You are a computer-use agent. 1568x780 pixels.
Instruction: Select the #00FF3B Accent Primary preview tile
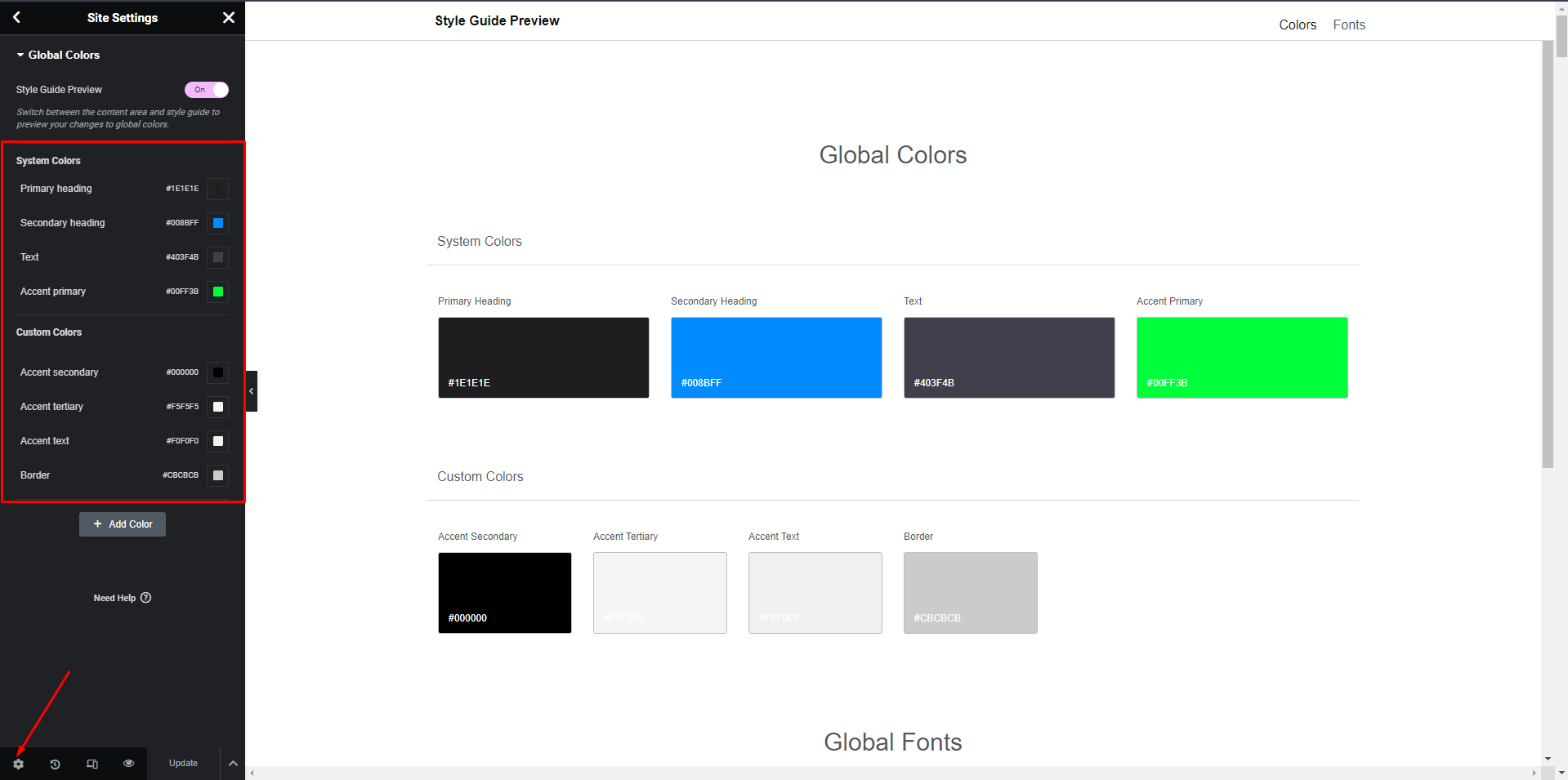(1242, 358)
